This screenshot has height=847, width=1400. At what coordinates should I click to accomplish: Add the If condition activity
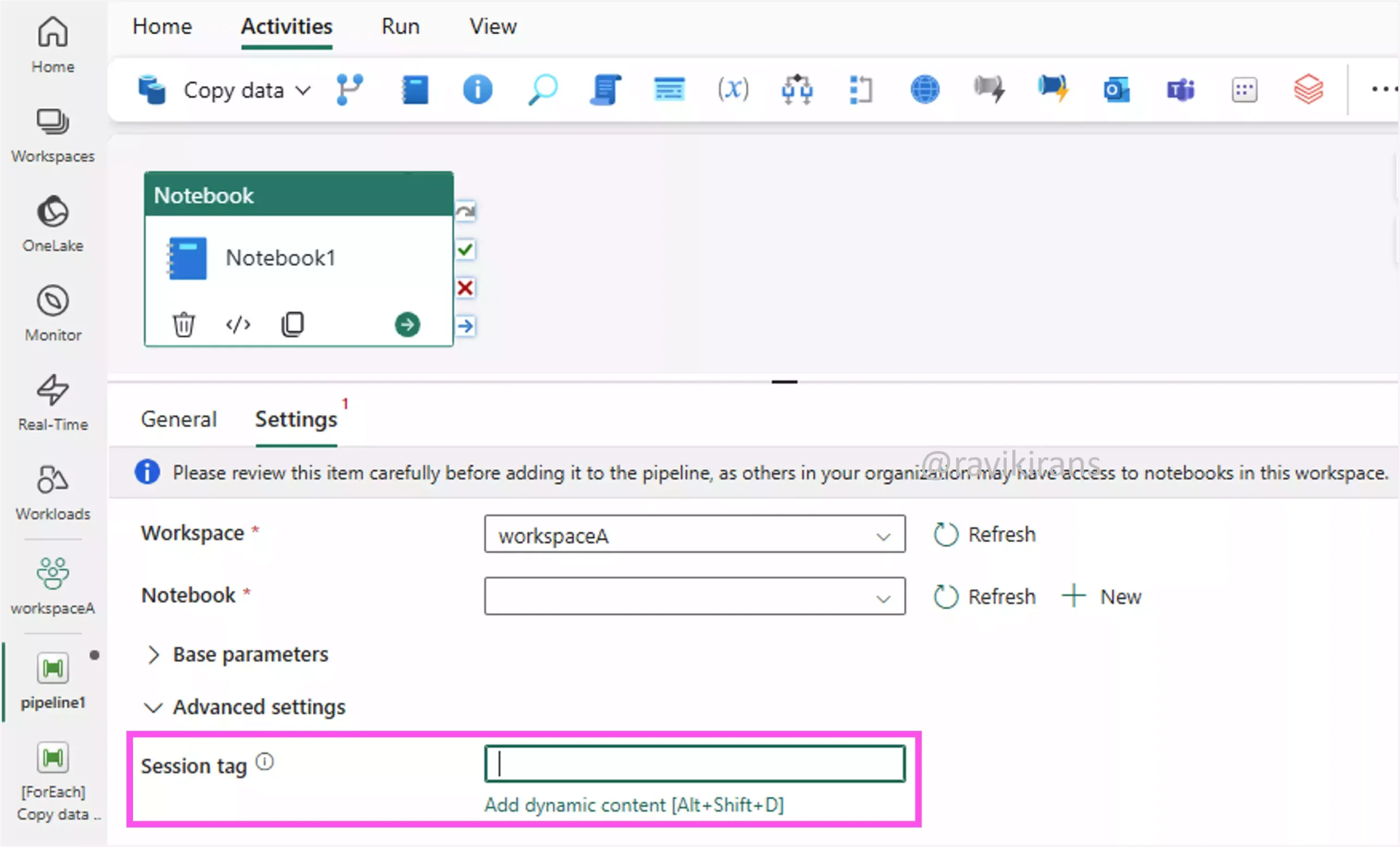[x=797, y=90]
